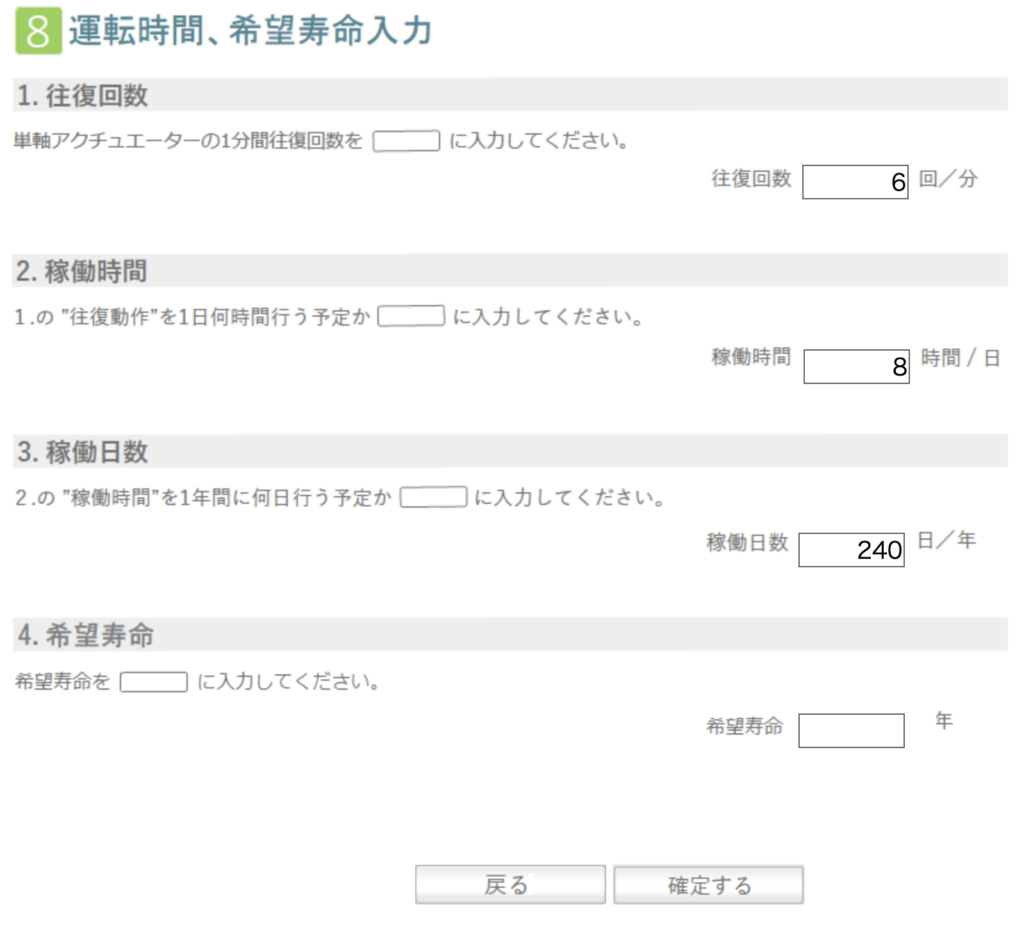Click the green step 8 icon
This screenshot has height=941, width=1024.
39,31
